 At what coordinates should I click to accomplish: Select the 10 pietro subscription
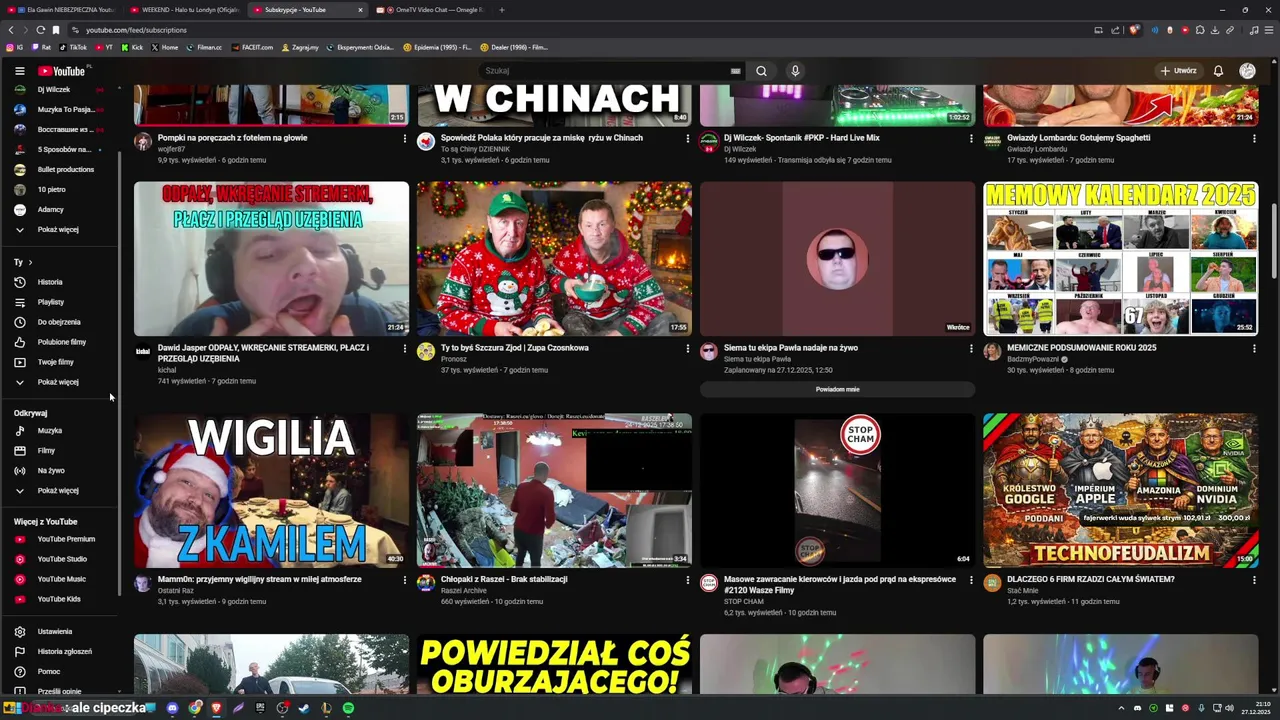(x=60, y=189)
